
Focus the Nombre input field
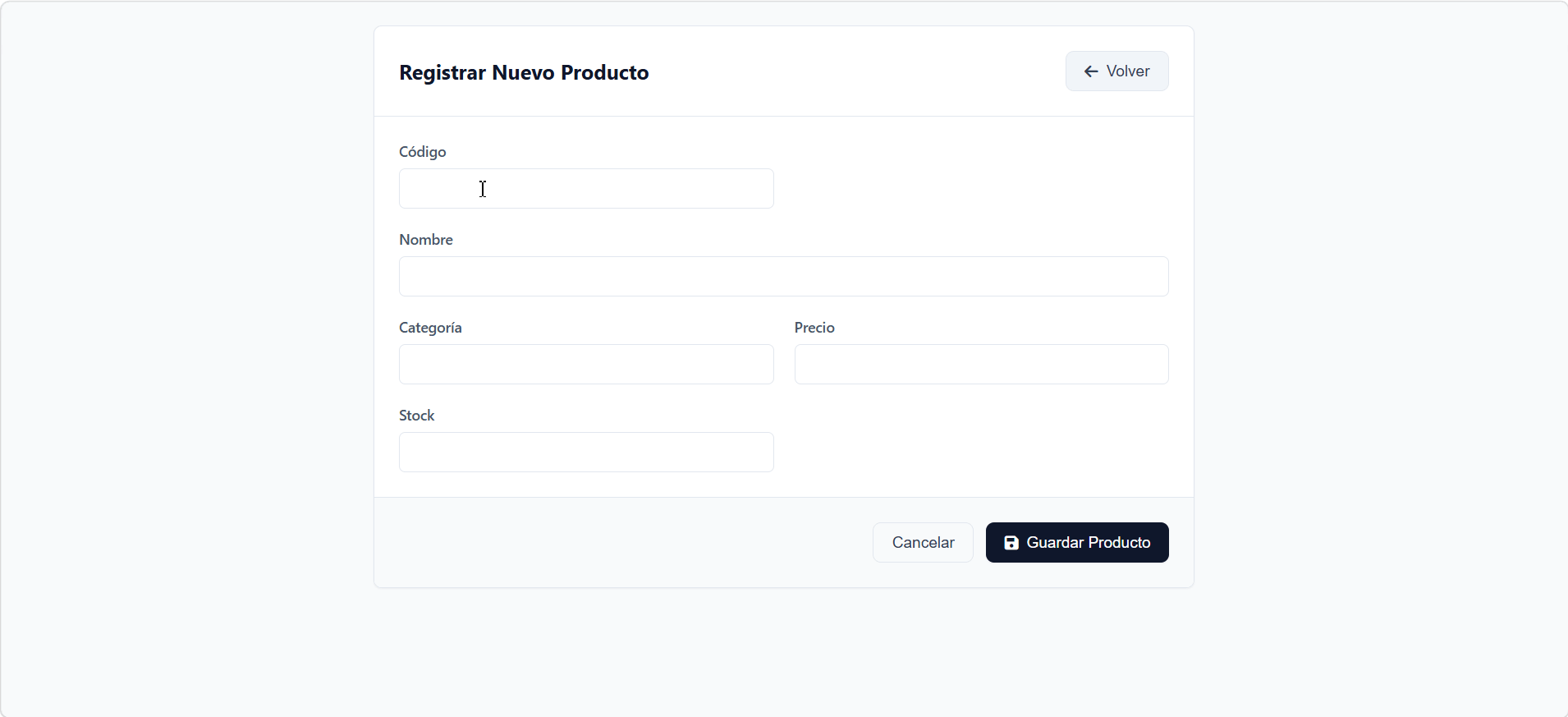pos(783,277)
